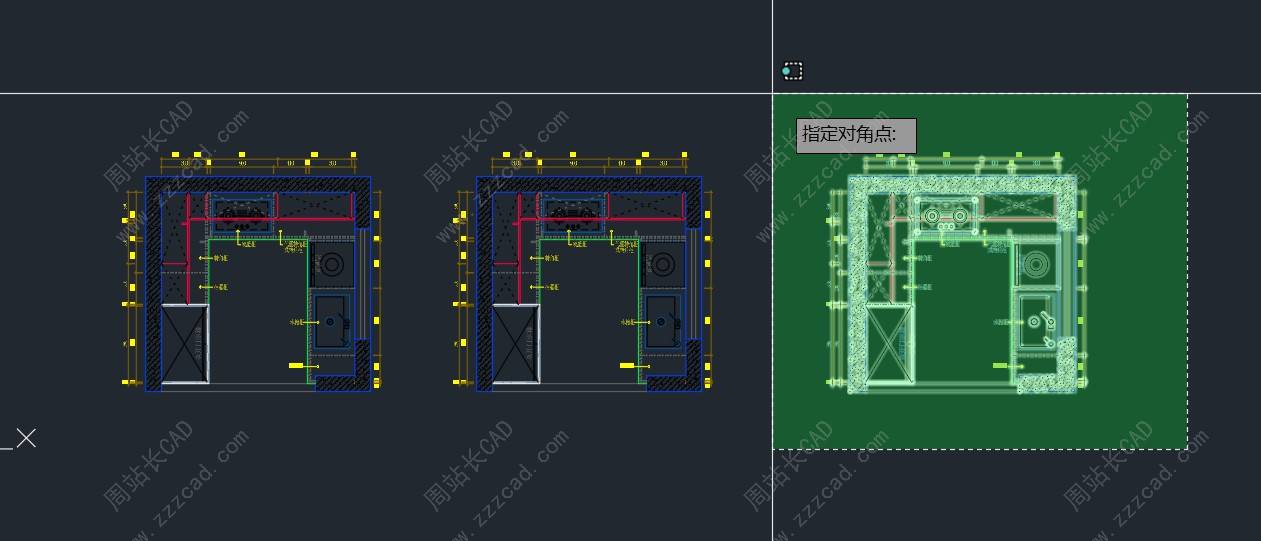This screenshot has width=1261, height=541.
Task: Click the double-burner cooktop in the highlighted plan
Action: tap(945, 216)
